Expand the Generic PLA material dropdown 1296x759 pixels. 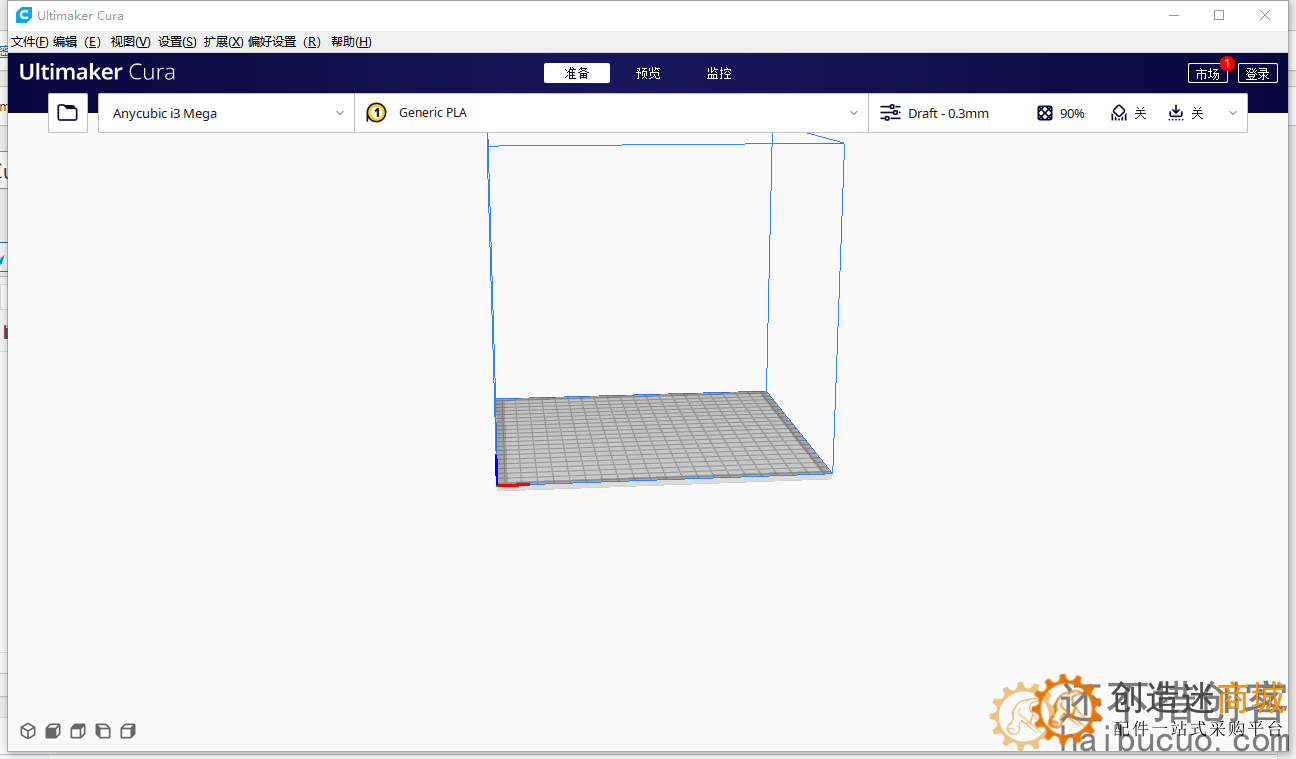[611, 113]
